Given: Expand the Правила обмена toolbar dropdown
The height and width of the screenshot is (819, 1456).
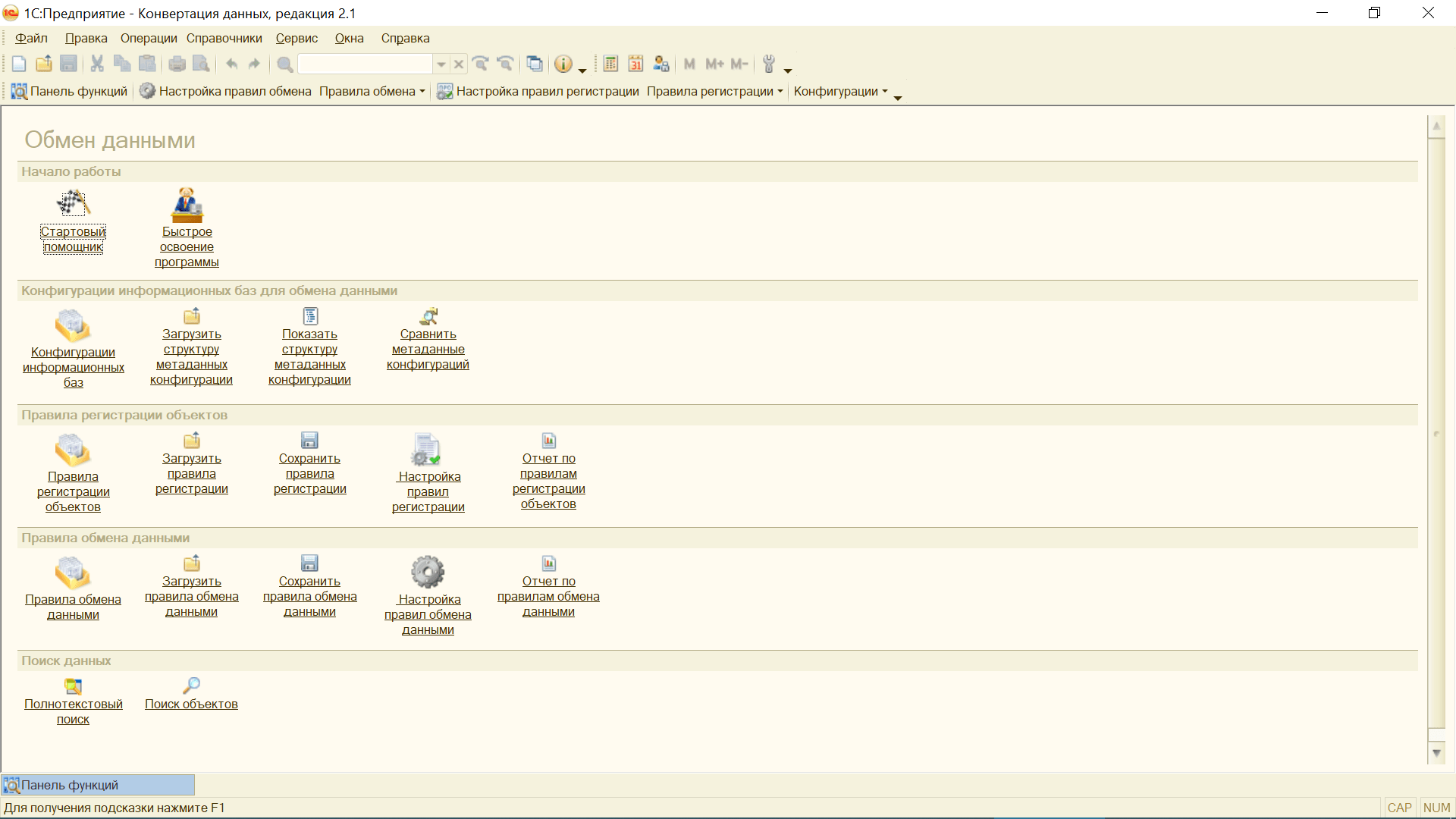Looking at the screenshot, I should click(x=372, y=91).
